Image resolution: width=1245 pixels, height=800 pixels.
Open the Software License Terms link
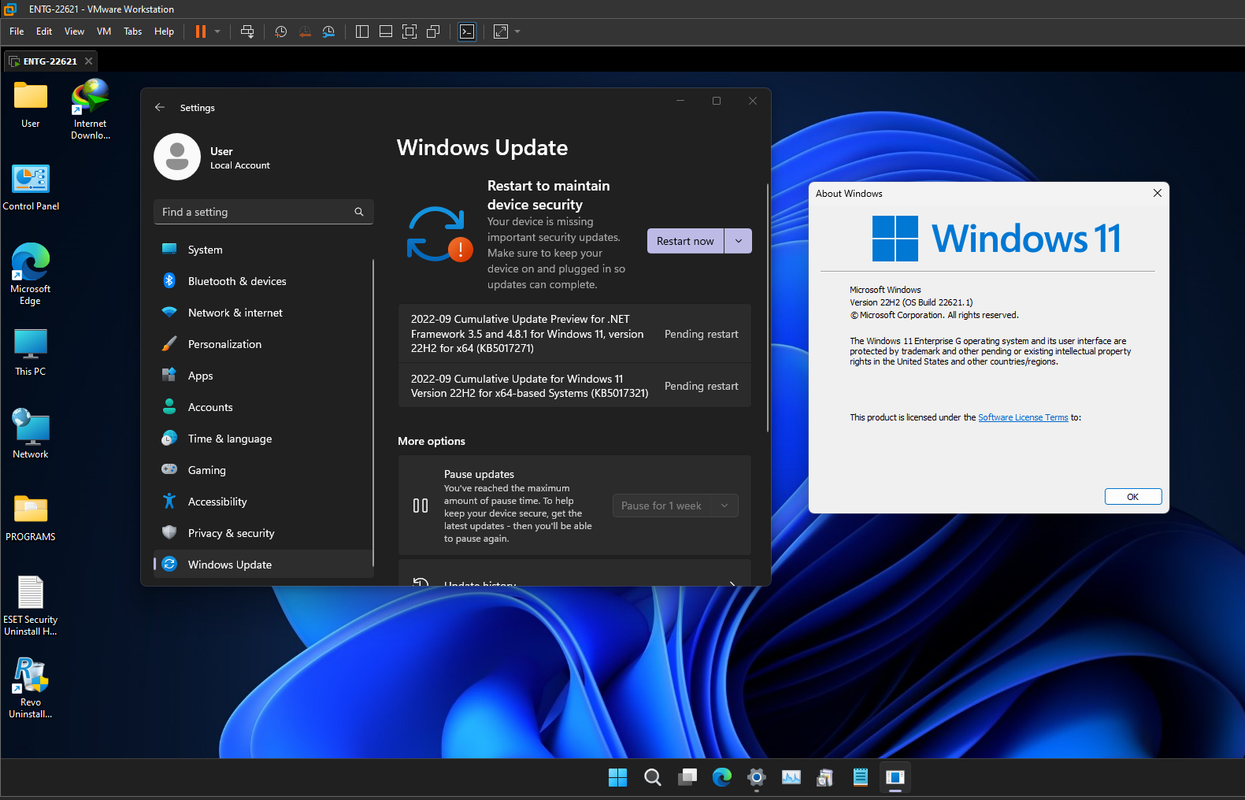1023,417
